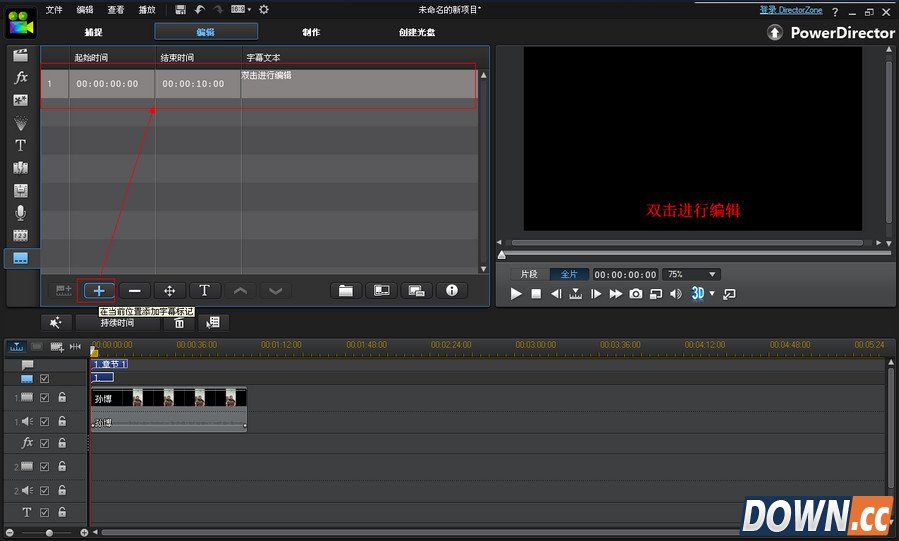Expand the 3D configuration dropdown arrow
The width and height of the screenshot is (899, 541).
[x=712, y=293]
